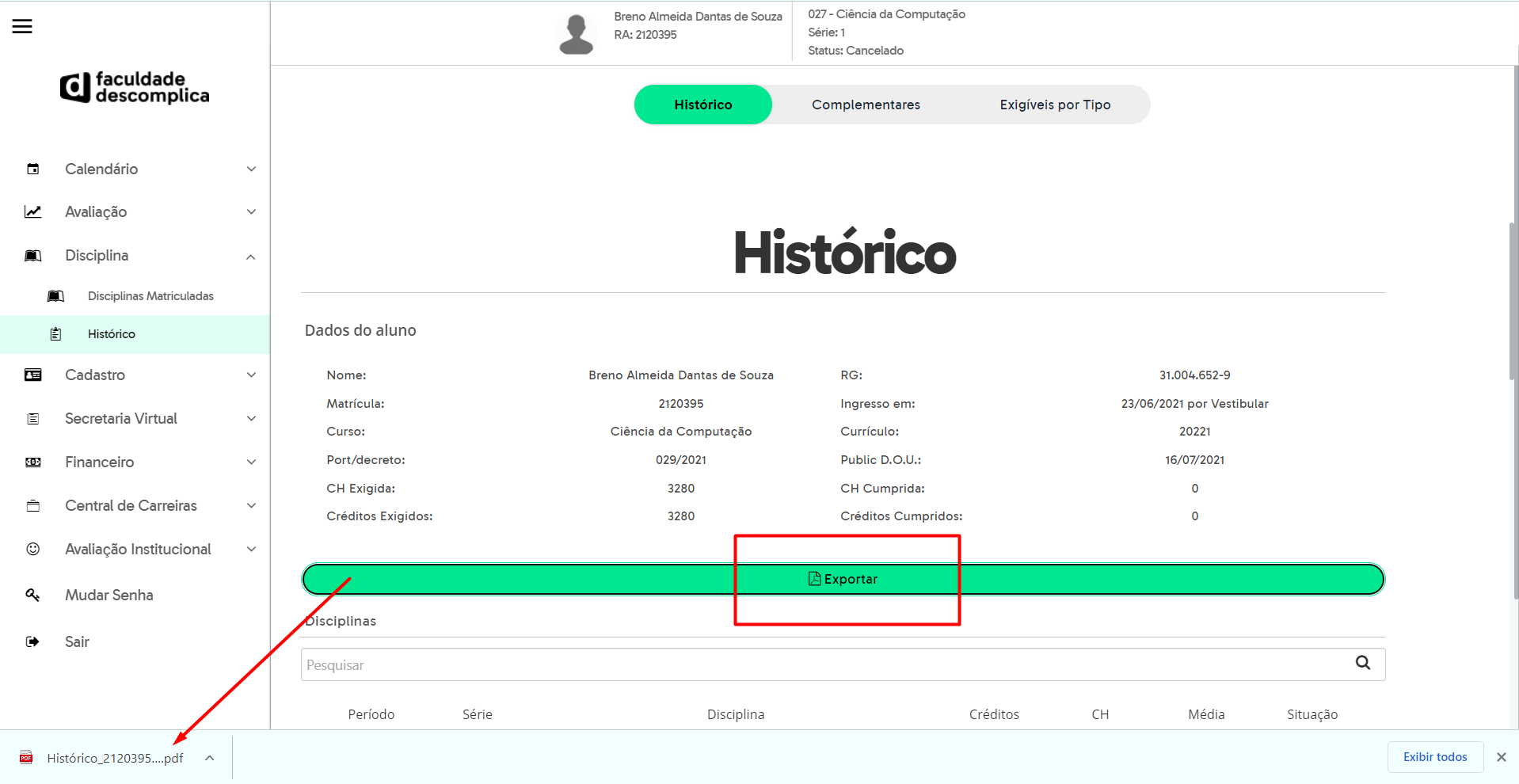Switch to the Complementares tab
The image size is (1519, 784).
tap(866, 105)
